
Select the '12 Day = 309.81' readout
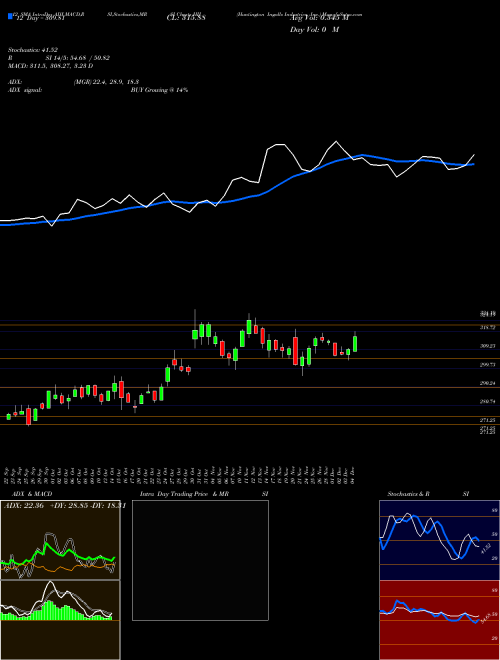tap(40, 18)
